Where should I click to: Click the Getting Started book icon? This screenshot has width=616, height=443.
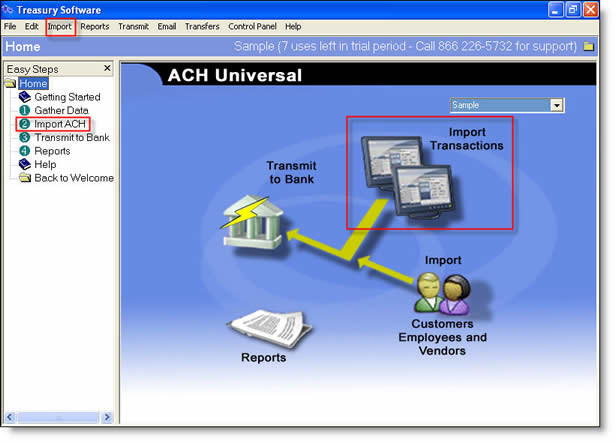click(x=25, y=97)
